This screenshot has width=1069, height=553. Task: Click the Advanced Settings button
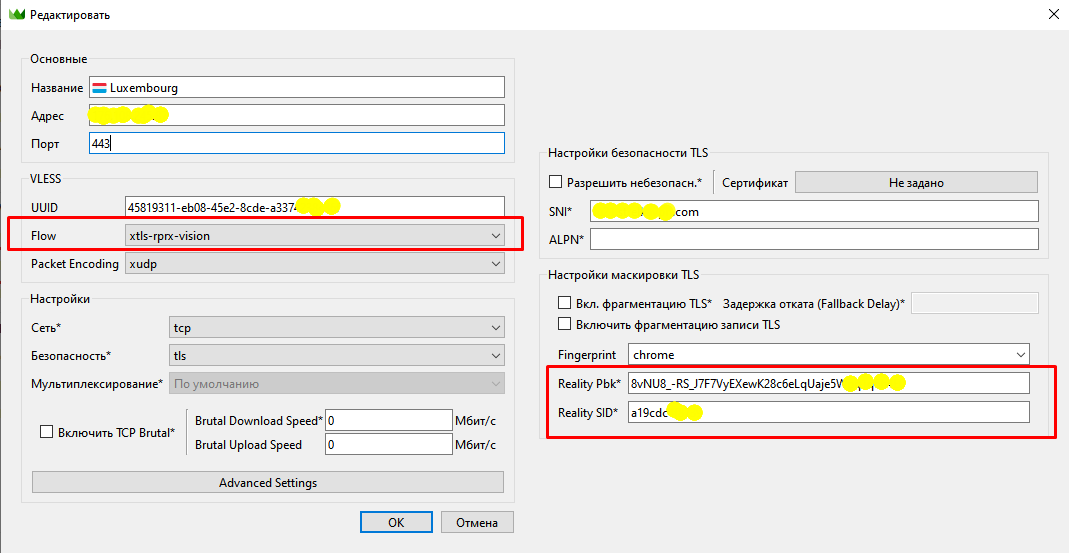click(268, 483)
